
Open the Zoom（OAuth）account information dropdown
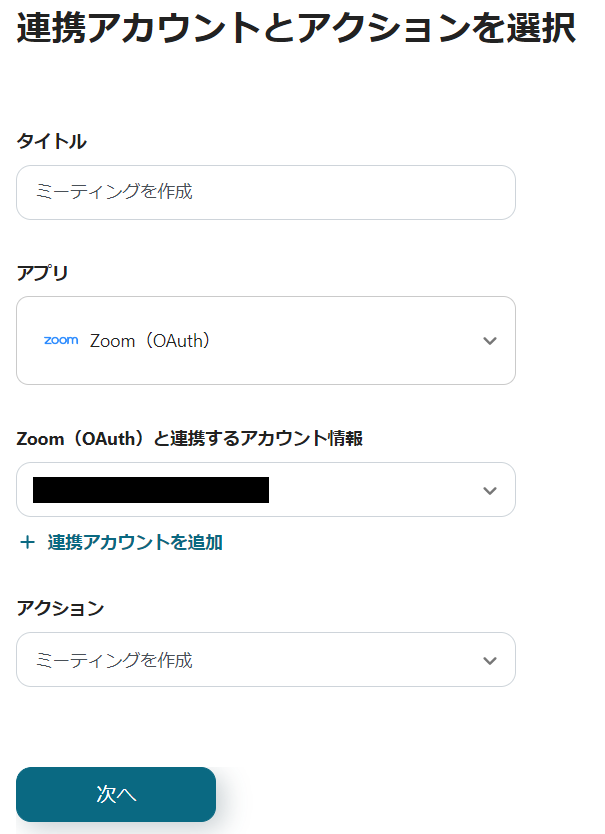tap(265, 490)
